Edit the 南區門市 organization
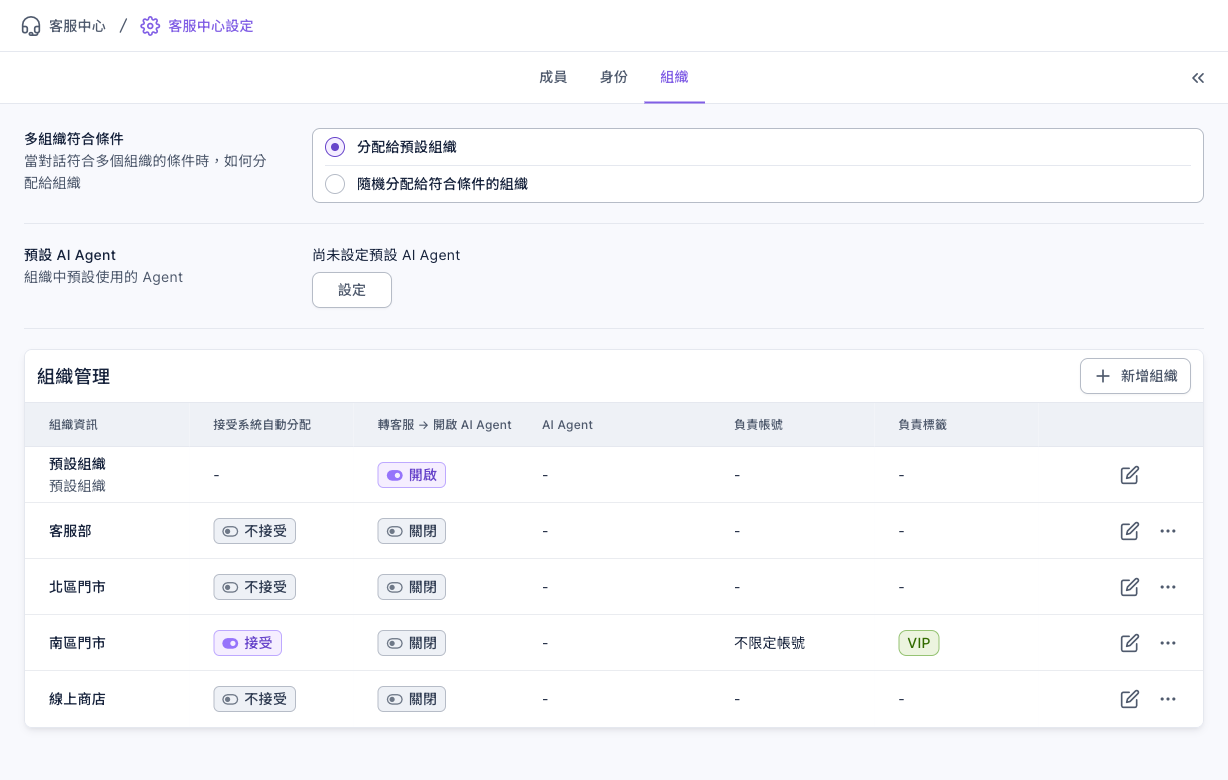The width and height of the screenshot is (1228, 780). (x=1130, y=643)
